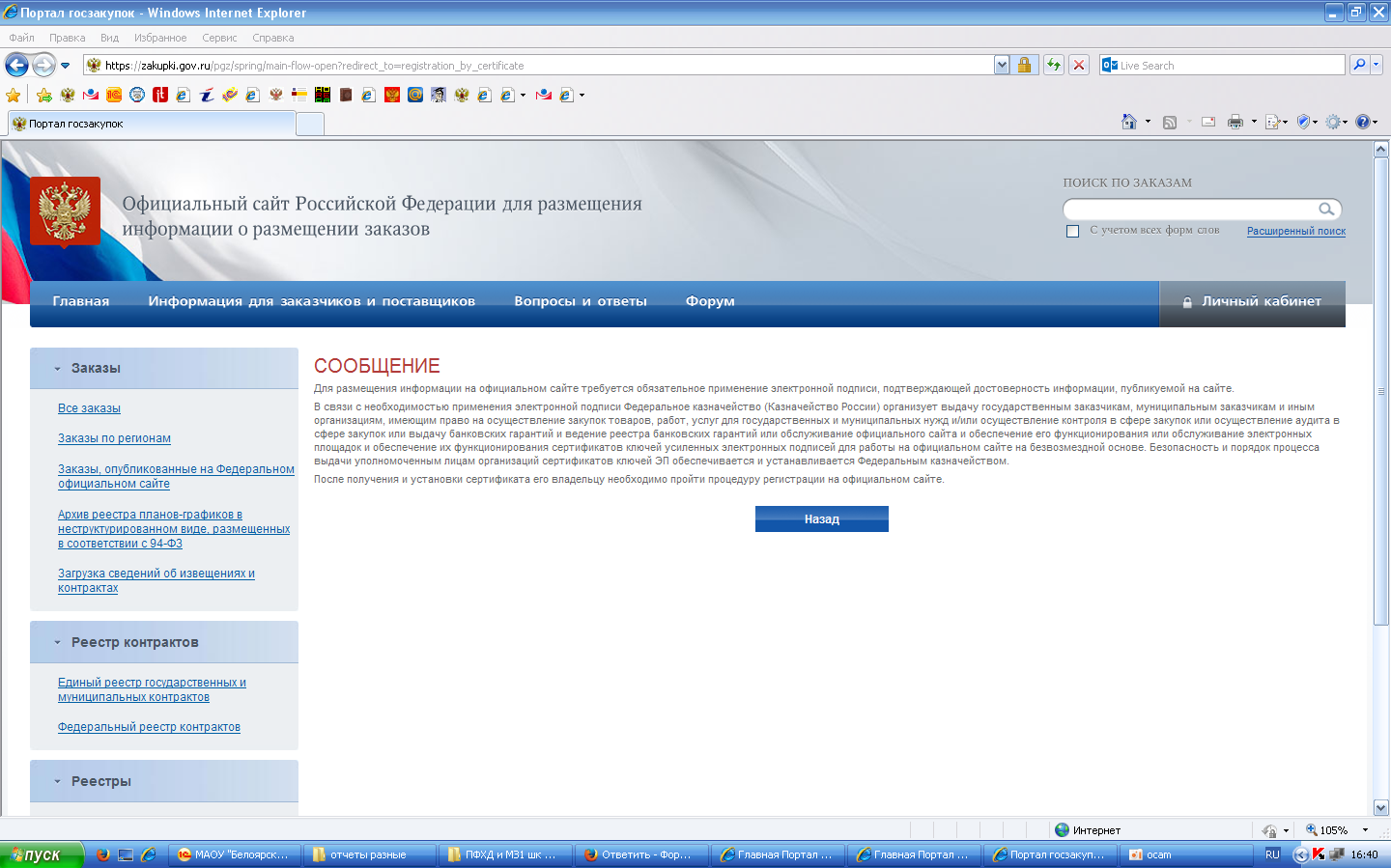Open the zoom level 105% dropdown
The height and width of the screenshot is (868, 1391).
(1365, 830)
